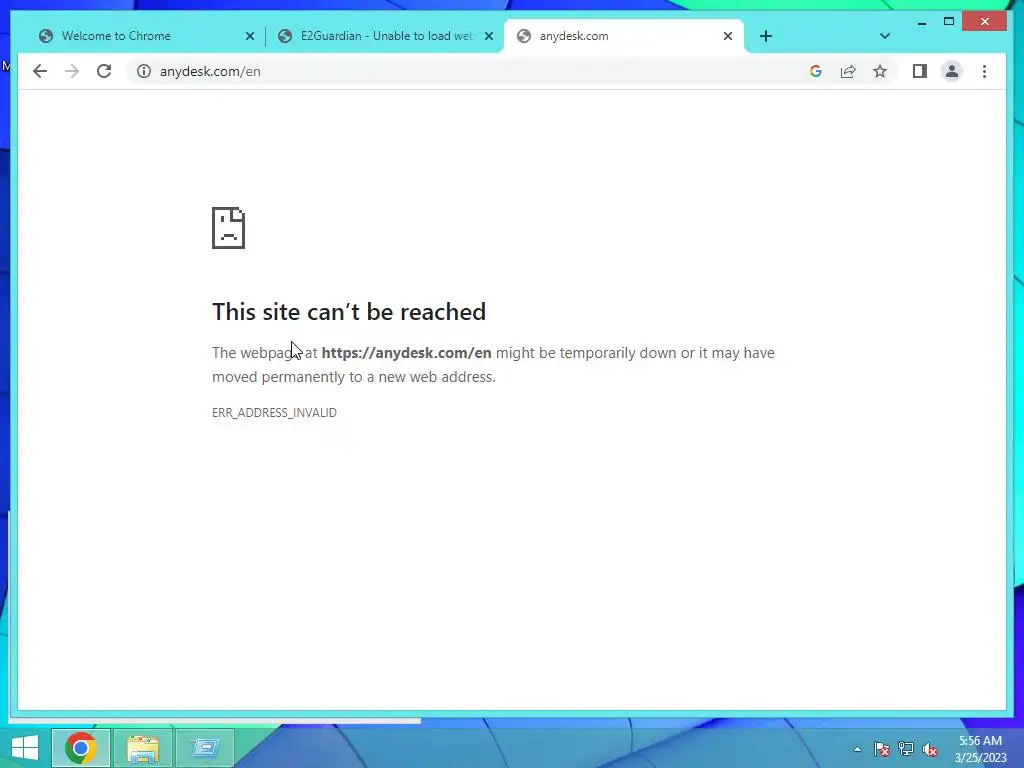Viewport: 1024px width, 768px height.
Task: Open the Chrome profile avatar
Action: 952,71
